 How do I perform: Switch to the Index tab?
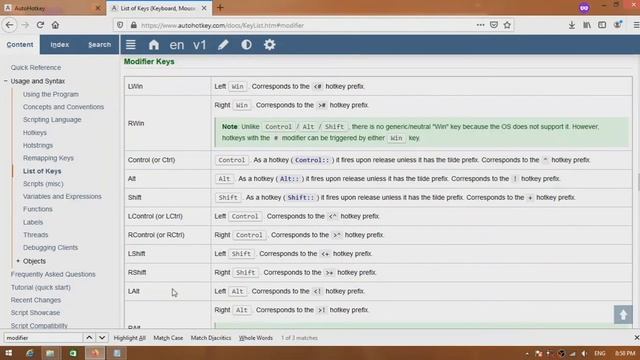60,44
